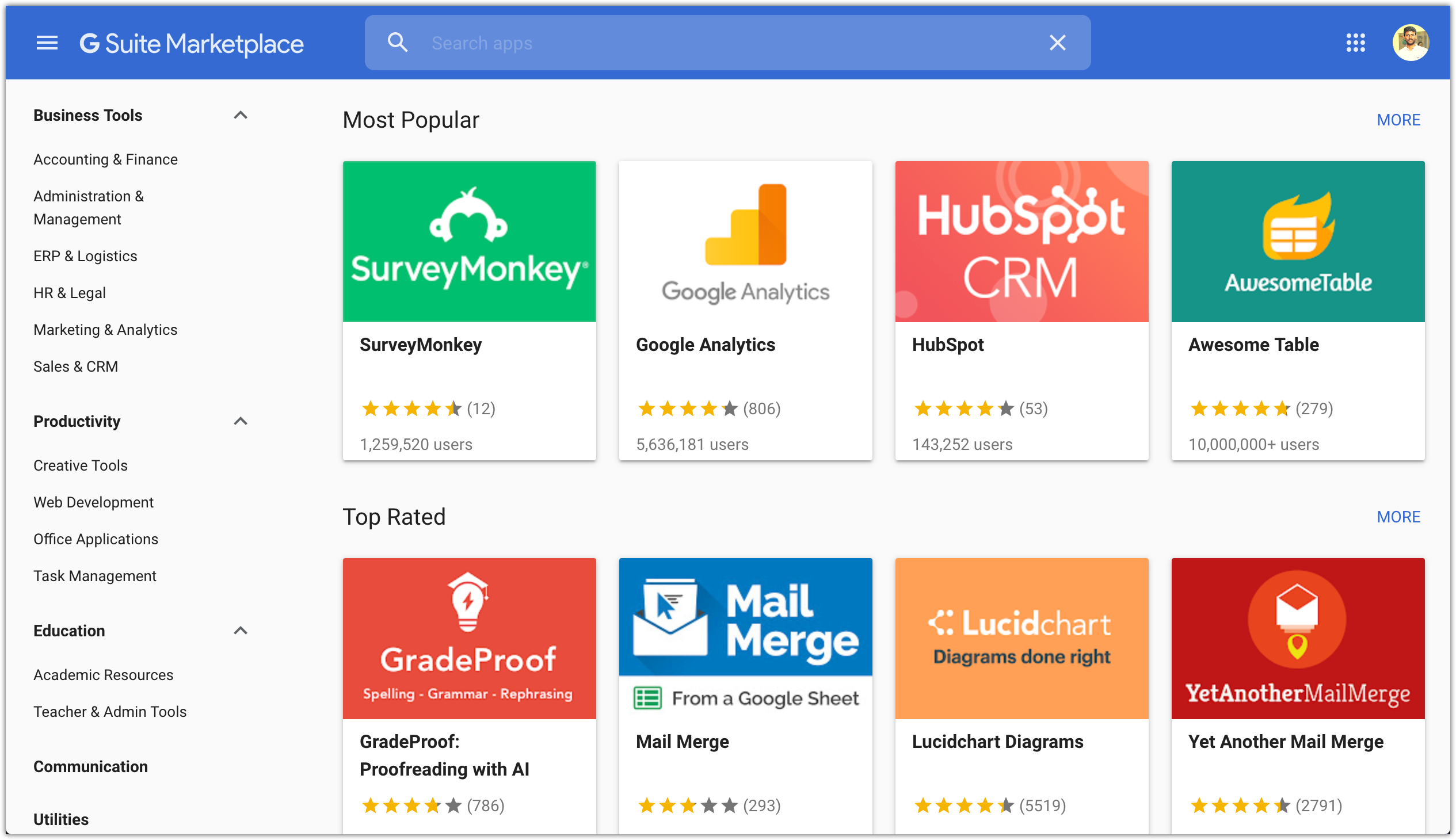The image size is (1456, 840).
Task: Open the SurveyMonkey app banner image
Action: [x=469, y=242]
